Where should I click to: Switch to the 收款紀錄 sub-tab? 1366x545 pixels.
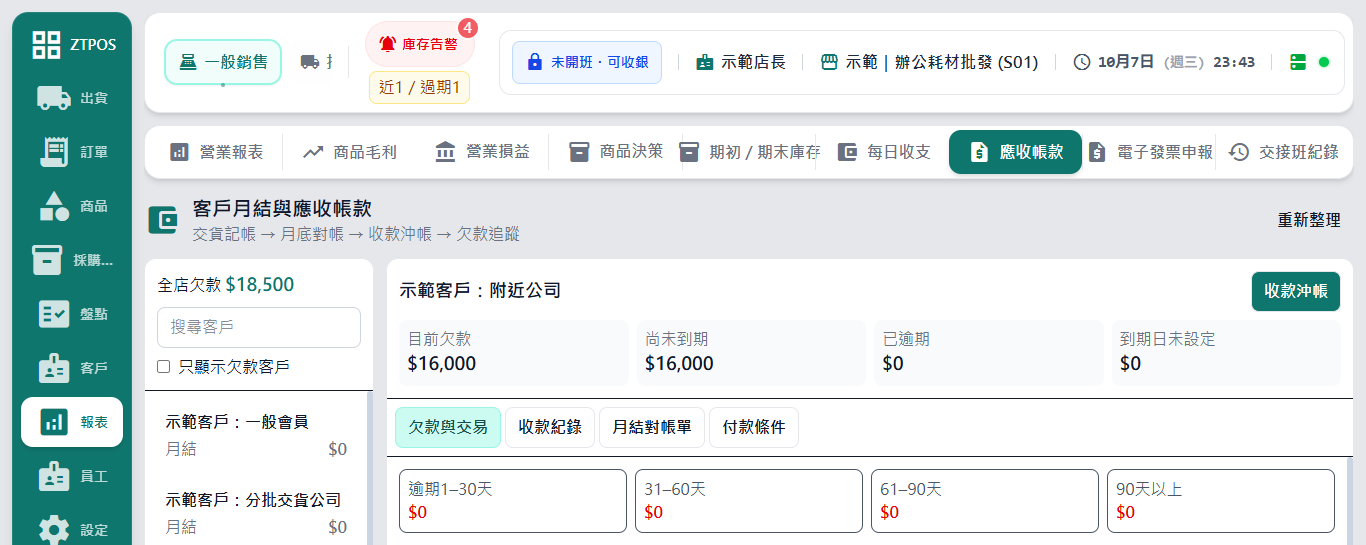click(550, 427)
